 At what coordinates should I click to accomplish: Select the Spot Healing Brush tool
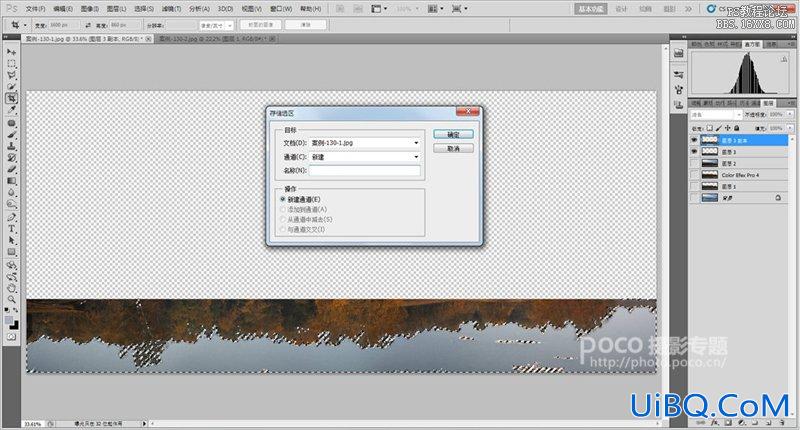coord(11,123)
